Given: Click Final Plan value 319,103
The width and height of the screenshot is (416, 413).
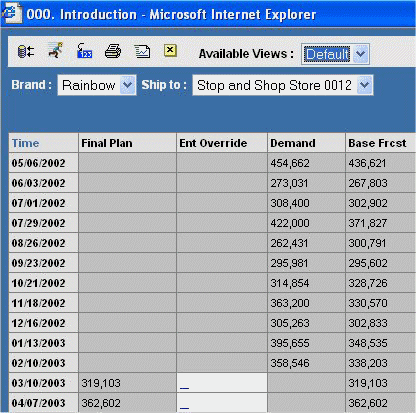Looking at the screenshot, I should pyautogui.click(x=101, y=383).
